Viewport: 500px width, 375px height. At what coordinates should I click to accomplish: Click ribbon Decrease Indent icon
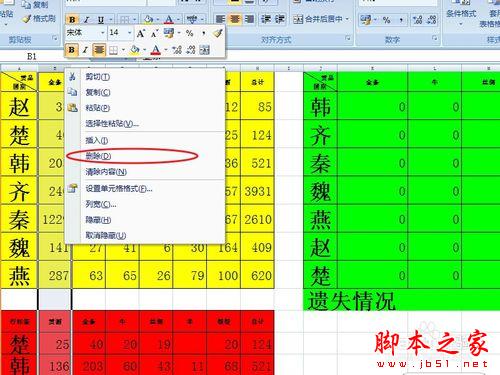265,19
